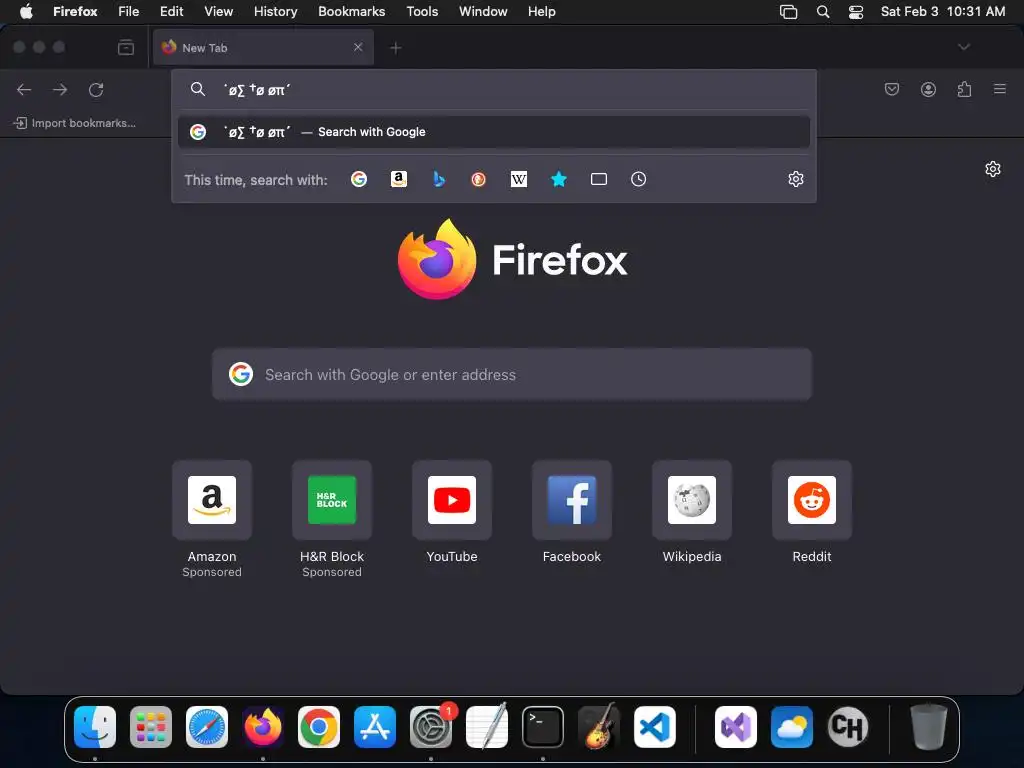
Task: Open the Bookmarks menu
Action: [x=351, y=11]
